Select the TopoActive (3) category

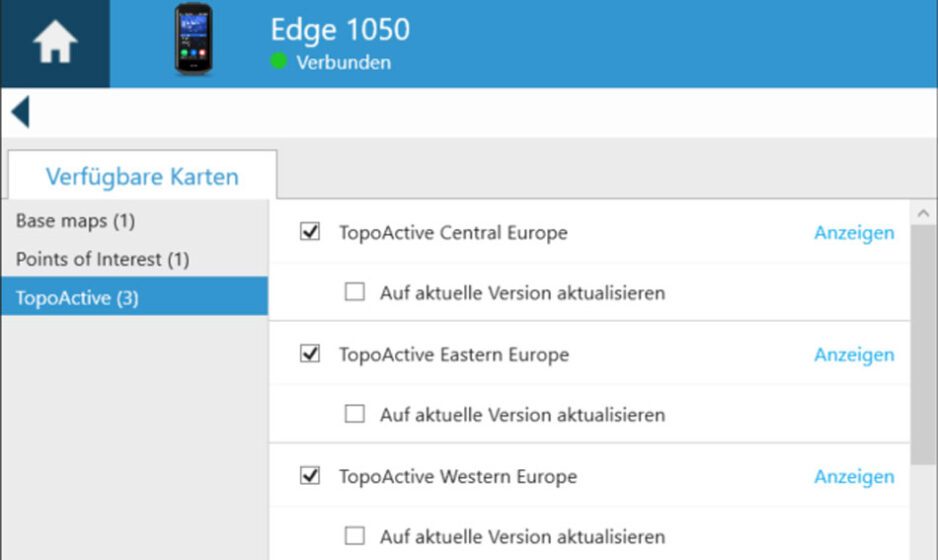tap(135, 296)
